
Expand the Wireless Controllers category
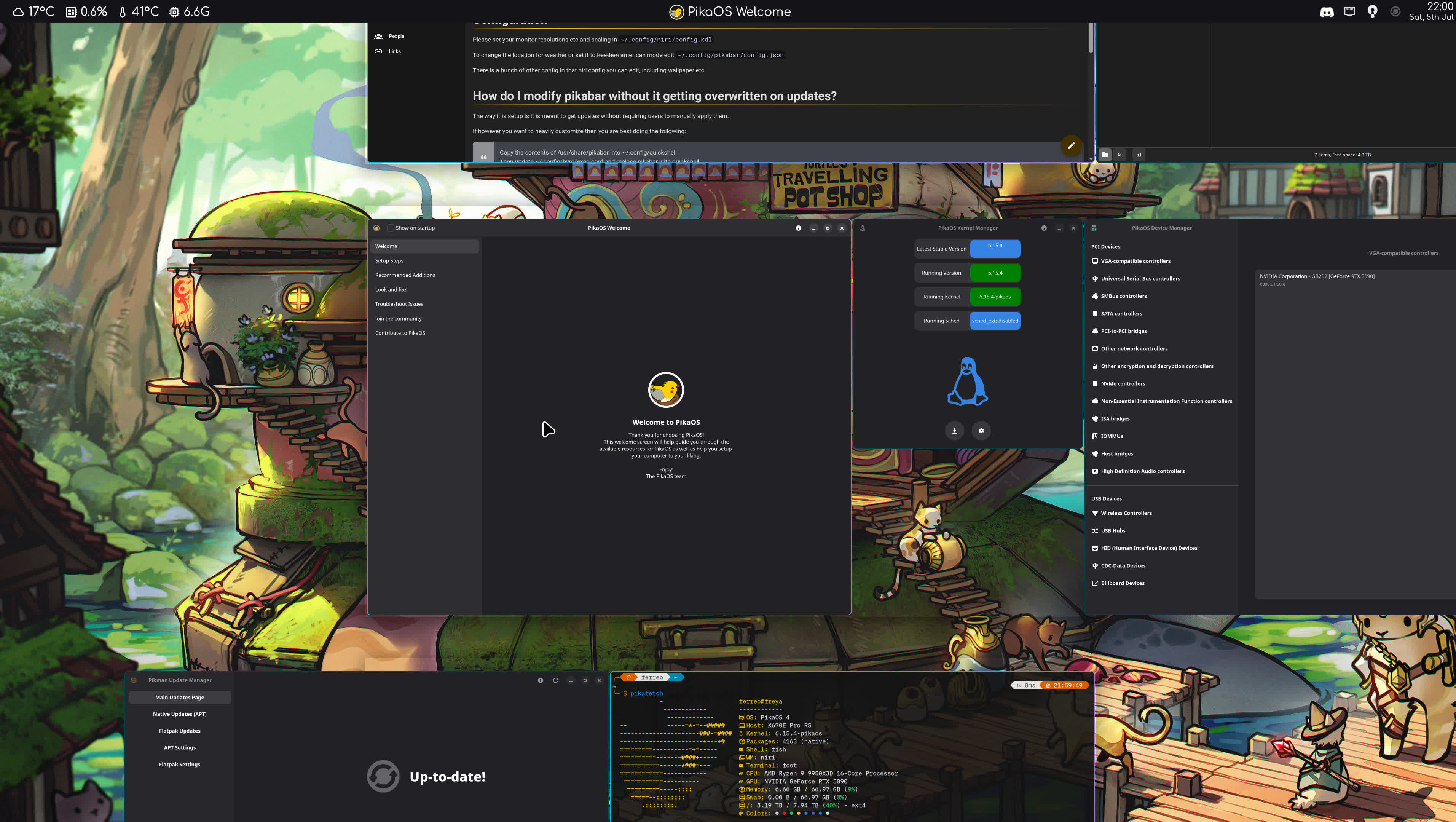click(x=1126, y=513)
